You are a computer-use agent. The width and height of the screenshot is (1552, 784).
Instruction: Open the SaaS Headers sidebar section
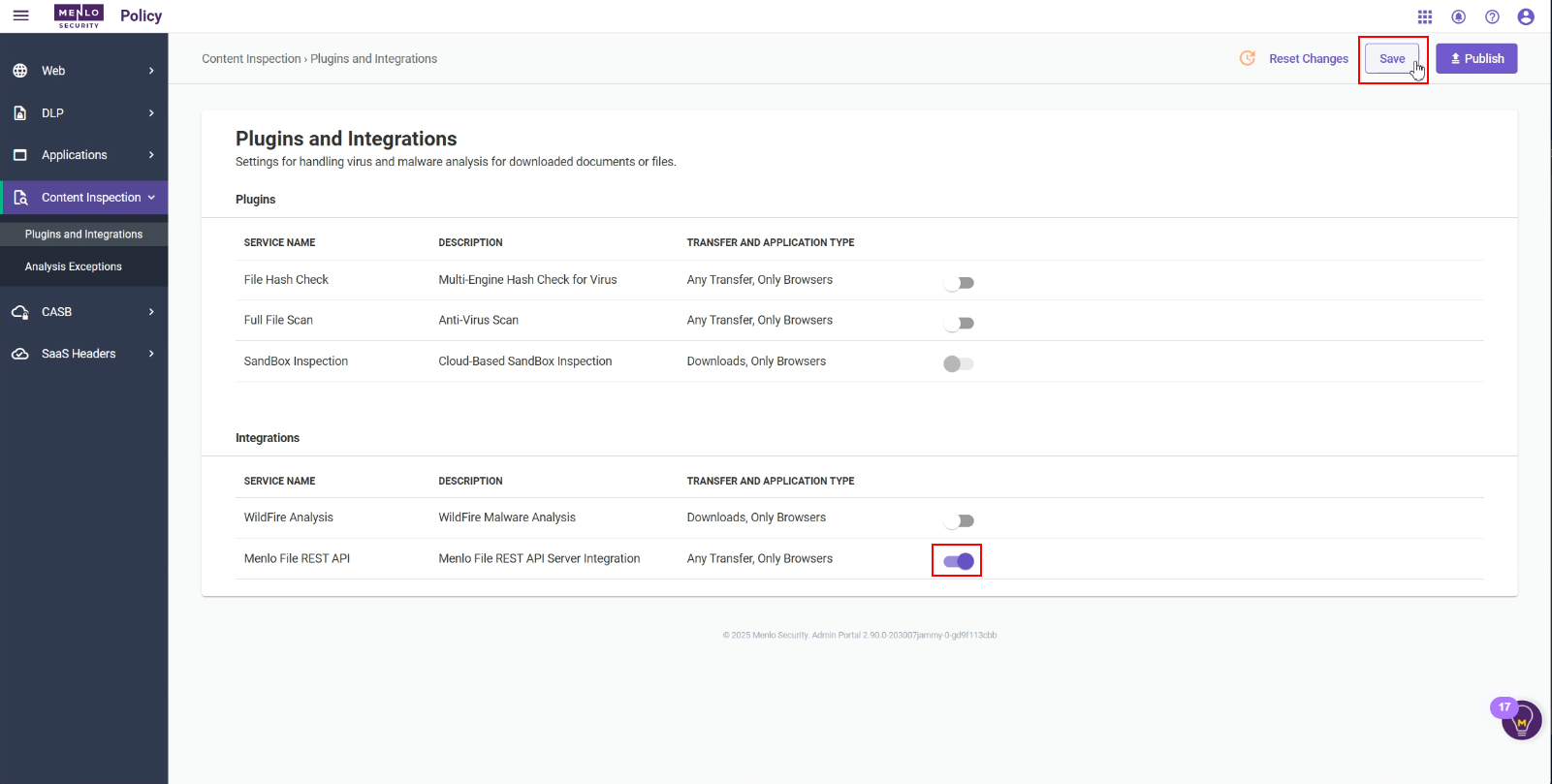83,354
